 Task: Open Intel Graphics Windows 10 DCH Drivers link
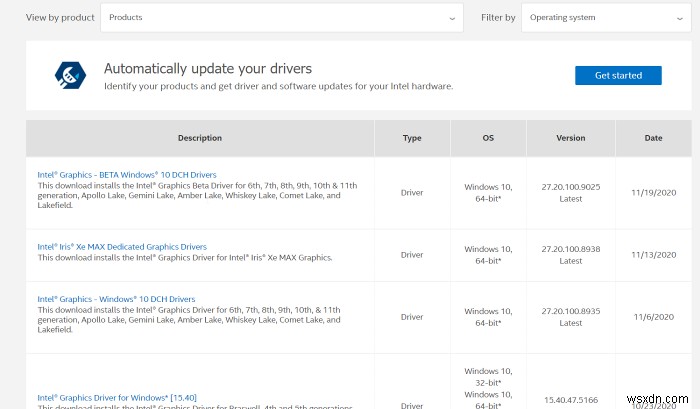pos(116,299)
